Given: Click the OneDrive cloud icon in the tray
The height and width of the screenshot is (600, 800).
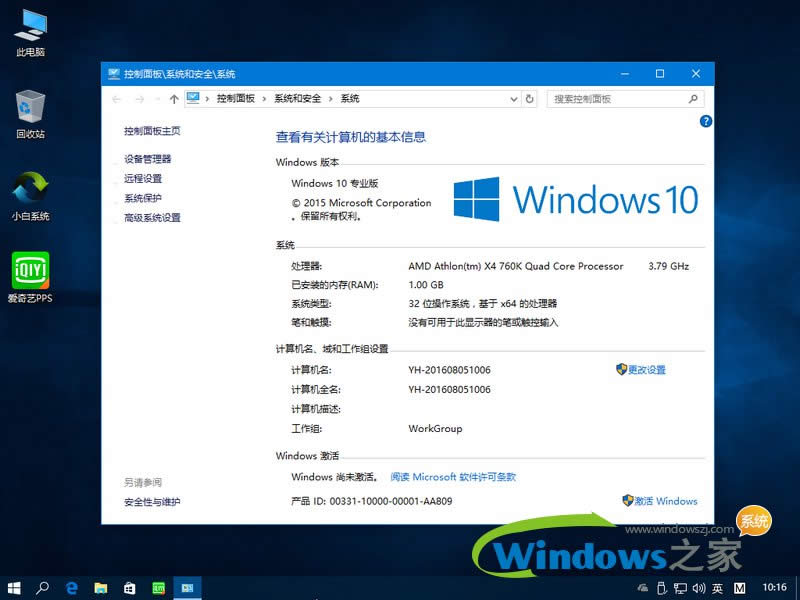Looking at the screenshot, I should click(643, 589).
